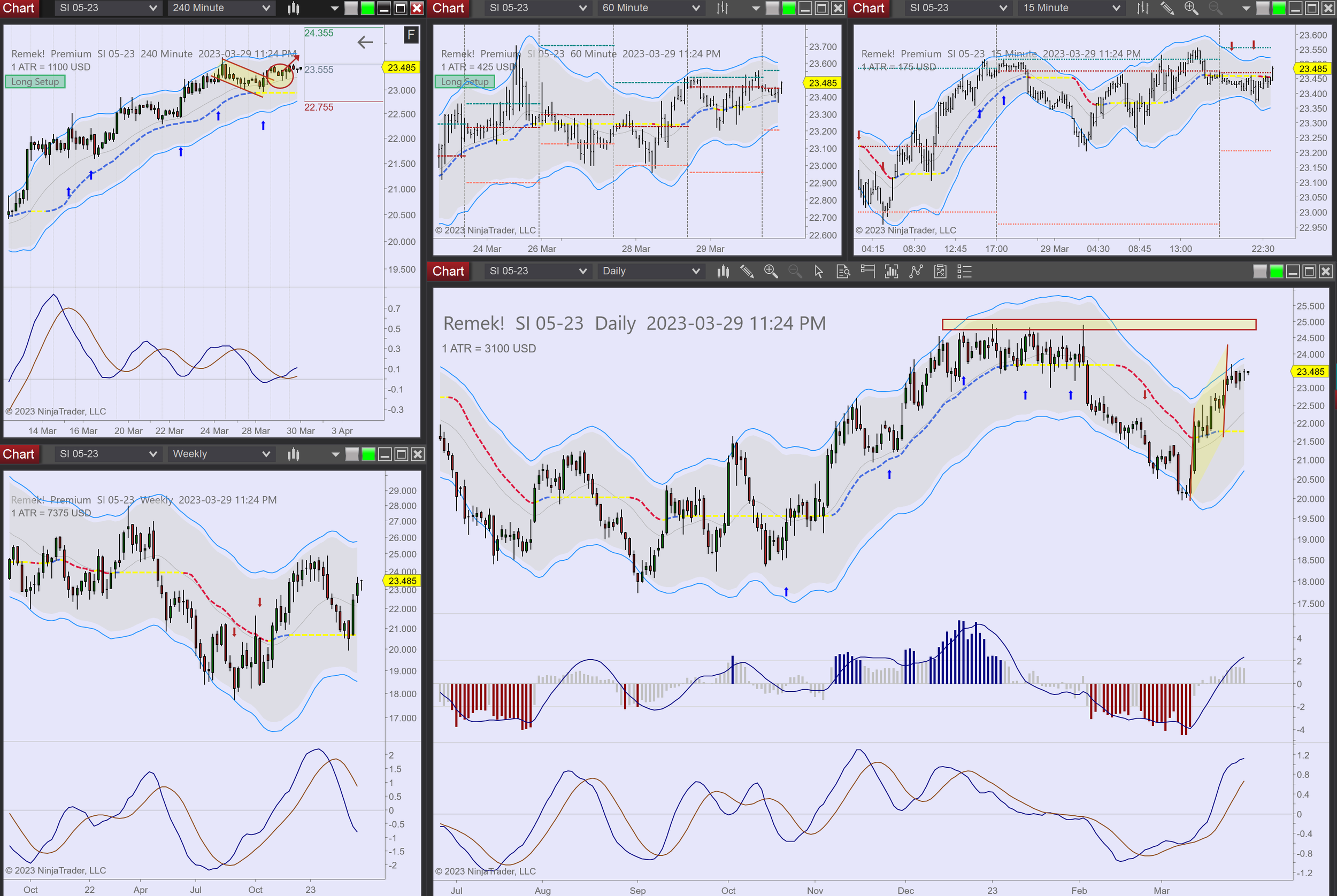
Task: Click zoom in icon on 15 Minute chart
Action: 1190,8
